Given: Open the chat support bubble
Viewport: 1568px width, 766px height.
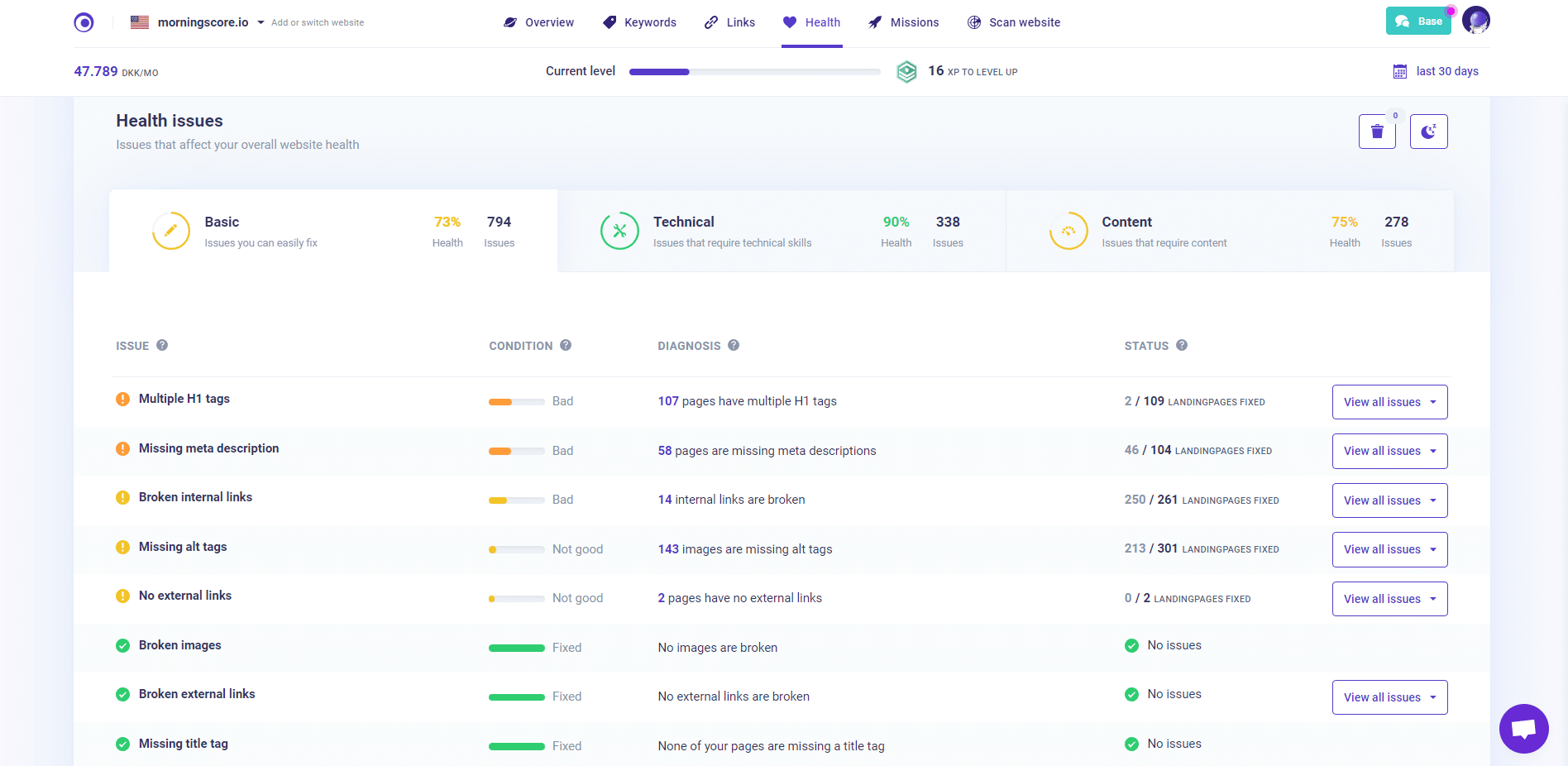Looking at the screenshot, I should [x=1523, y=729].
